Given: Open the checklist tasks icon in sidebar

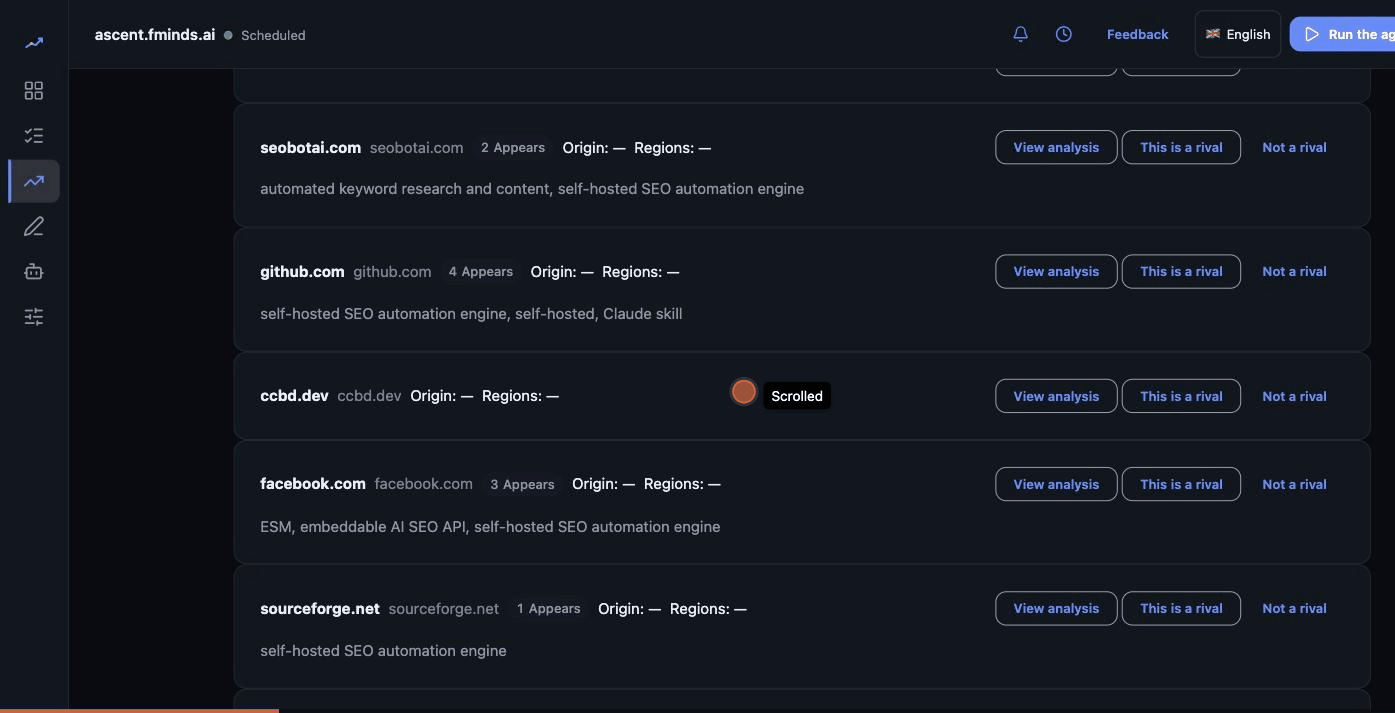Looking at the screenshot, I should (x=34, y=136).
